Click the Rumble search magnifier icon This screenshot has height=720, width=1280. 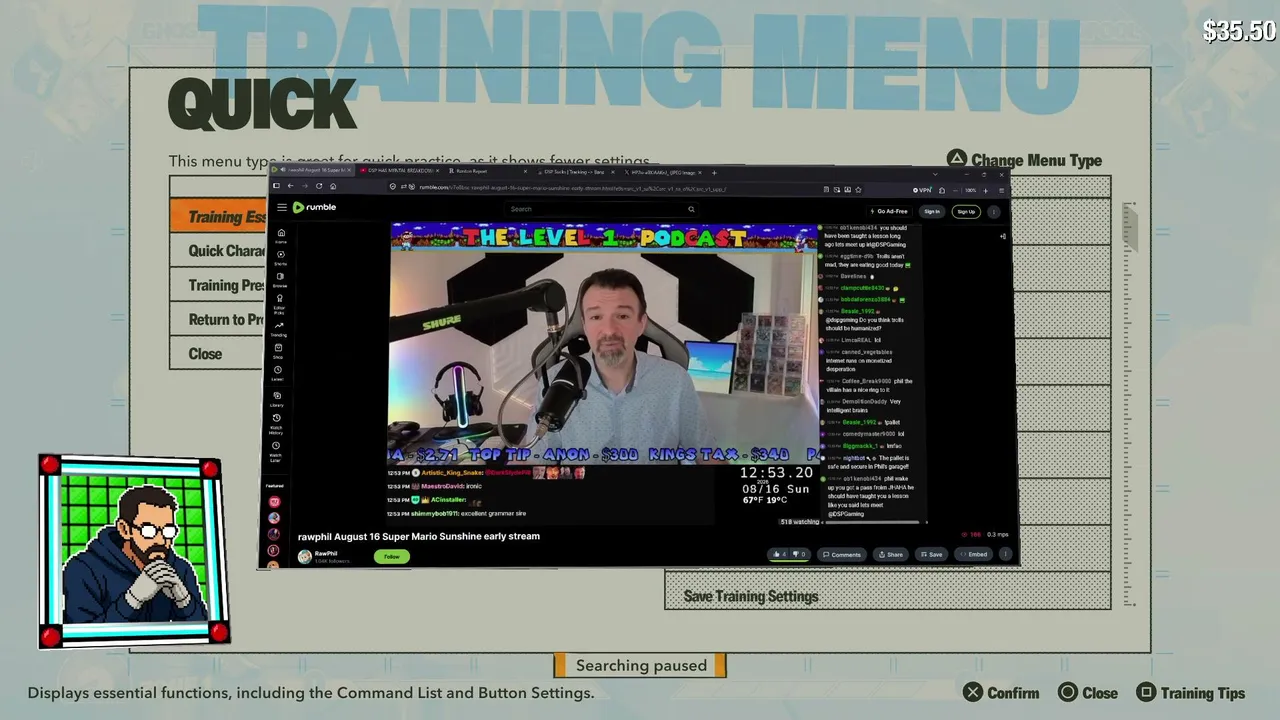pos(690,209)
